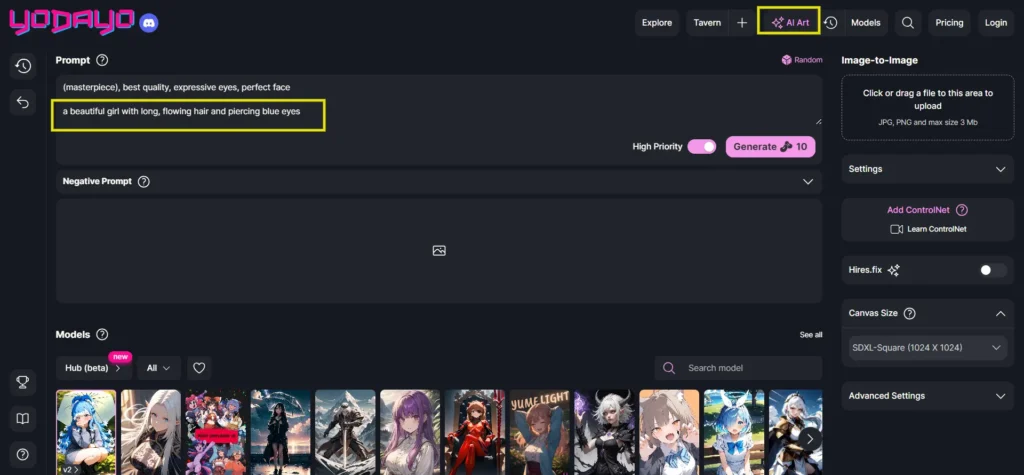Open the generation history icon beside Models
The image size is (1024, 475).
click(831, 23)
